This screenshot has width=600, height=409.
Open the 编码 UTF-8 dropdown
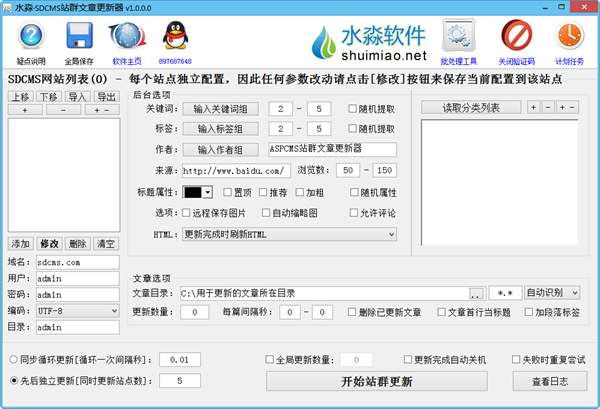coord(78,311)
